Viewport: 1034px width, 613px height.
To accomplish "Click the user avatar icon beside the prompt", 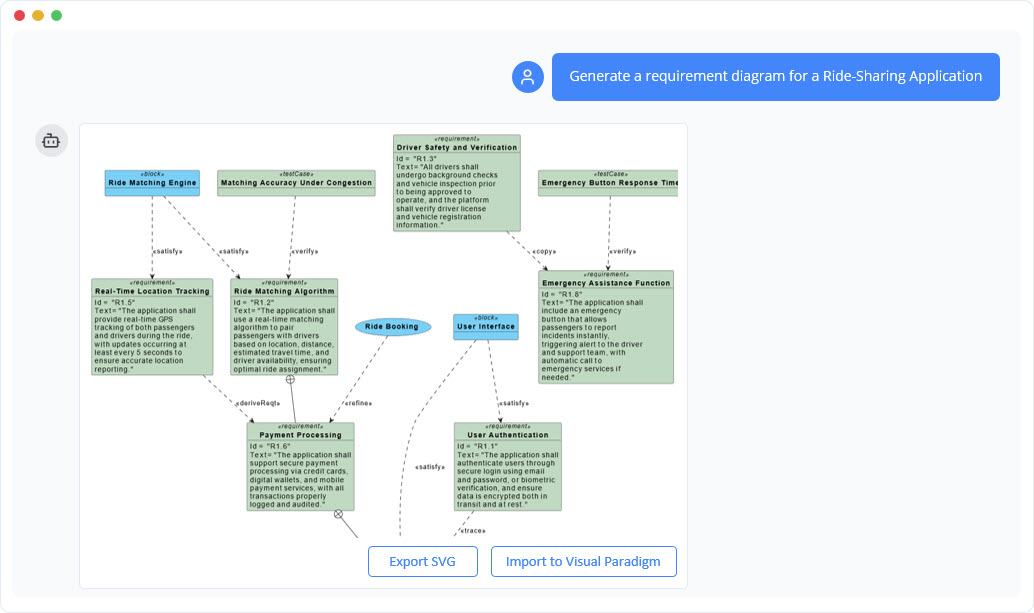I will (527, 76).
